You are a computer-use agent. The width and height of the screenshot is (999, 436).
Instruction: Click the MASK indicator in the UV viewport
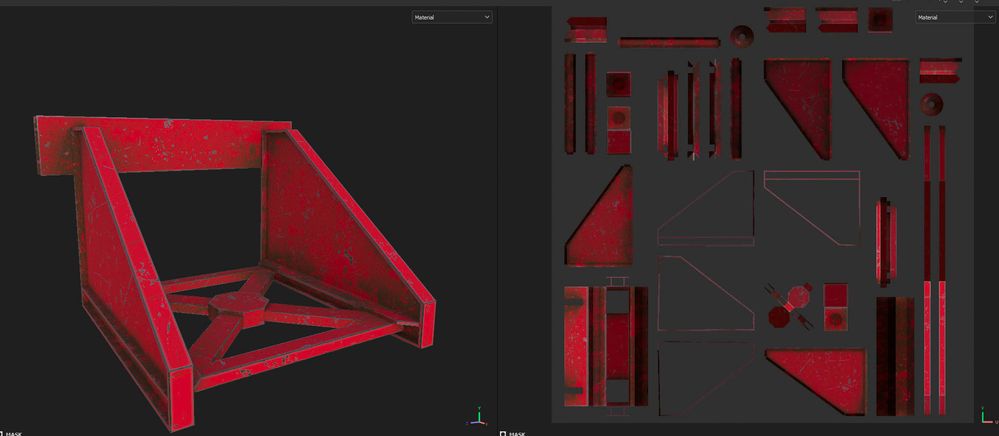513,433
